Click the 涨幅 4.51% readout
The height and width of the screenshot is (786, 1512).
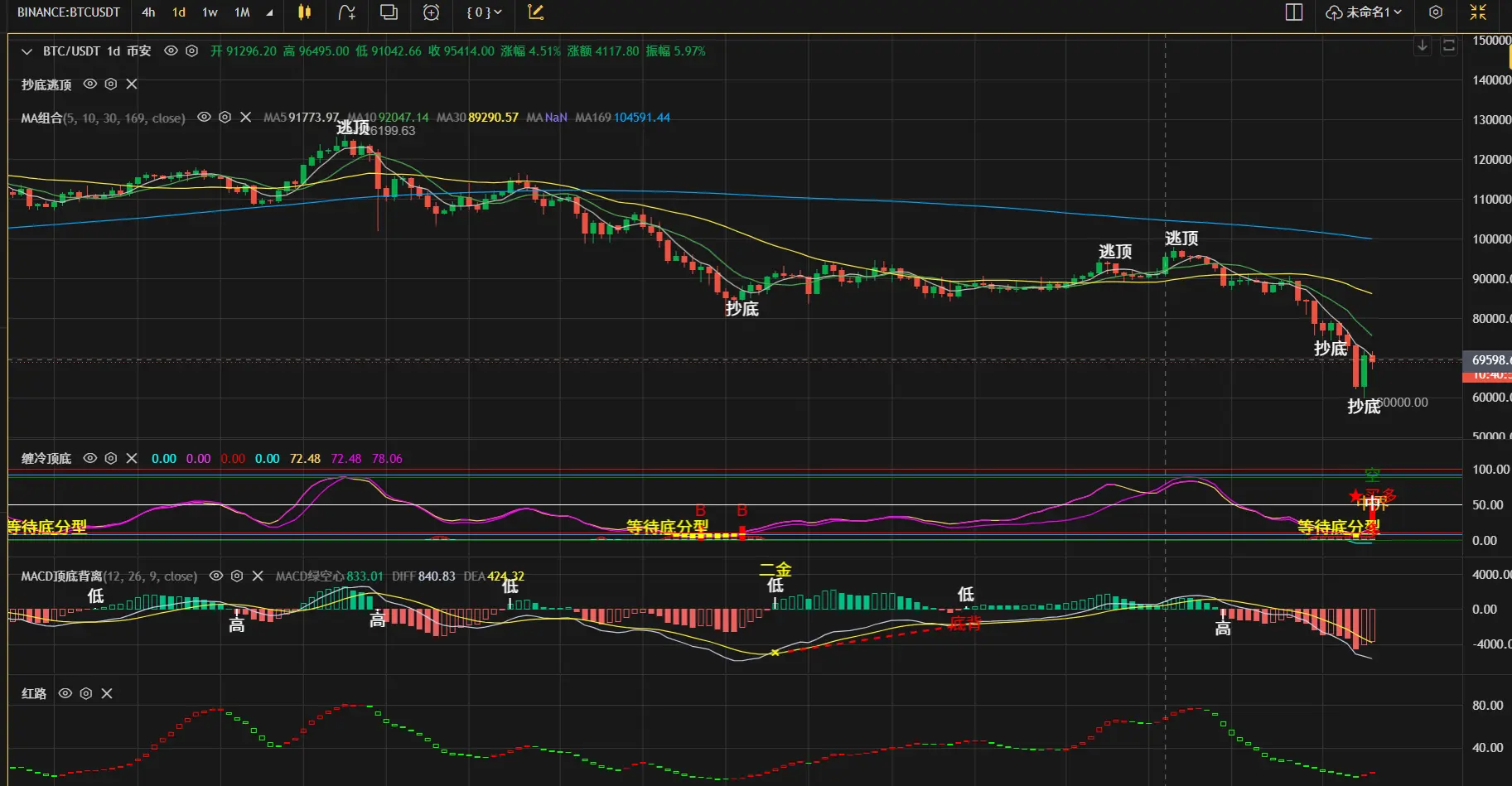tap(530, 51)
